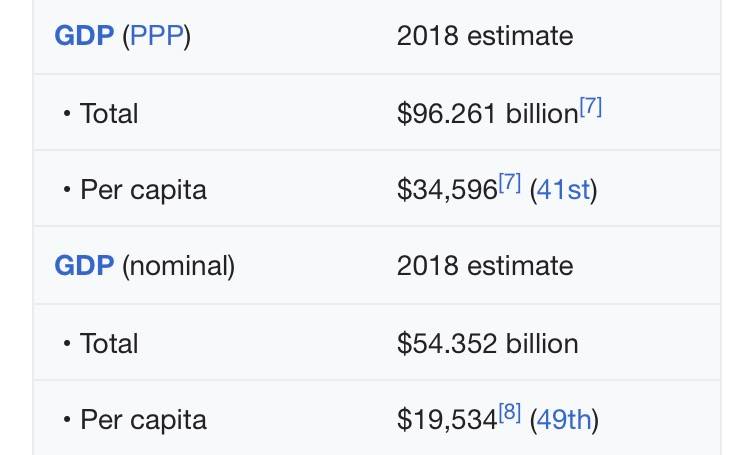Click the $19,534 per capita value
Image resolution: width=750 pixels, height=455 pixels.
(446, 418)
